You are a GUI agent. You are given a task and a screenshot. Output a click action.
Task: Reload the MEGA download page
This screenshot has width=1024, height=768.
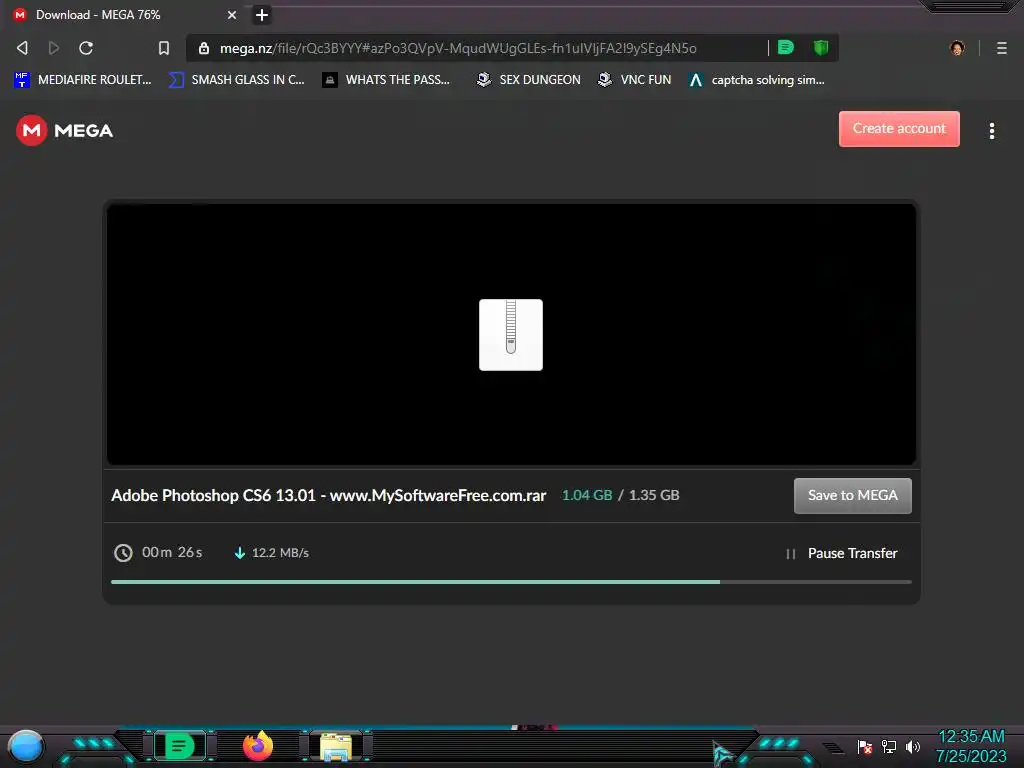click(x=86, y=48)
